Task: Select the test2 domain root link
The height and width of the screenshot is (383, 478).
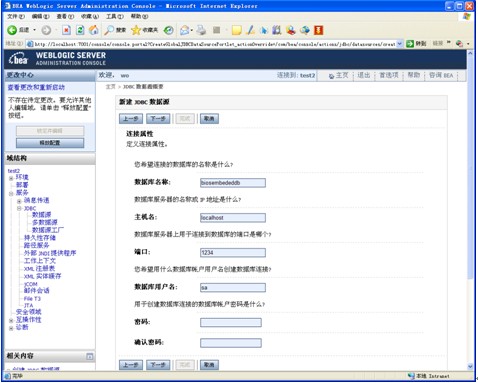Action: point(14,171)
